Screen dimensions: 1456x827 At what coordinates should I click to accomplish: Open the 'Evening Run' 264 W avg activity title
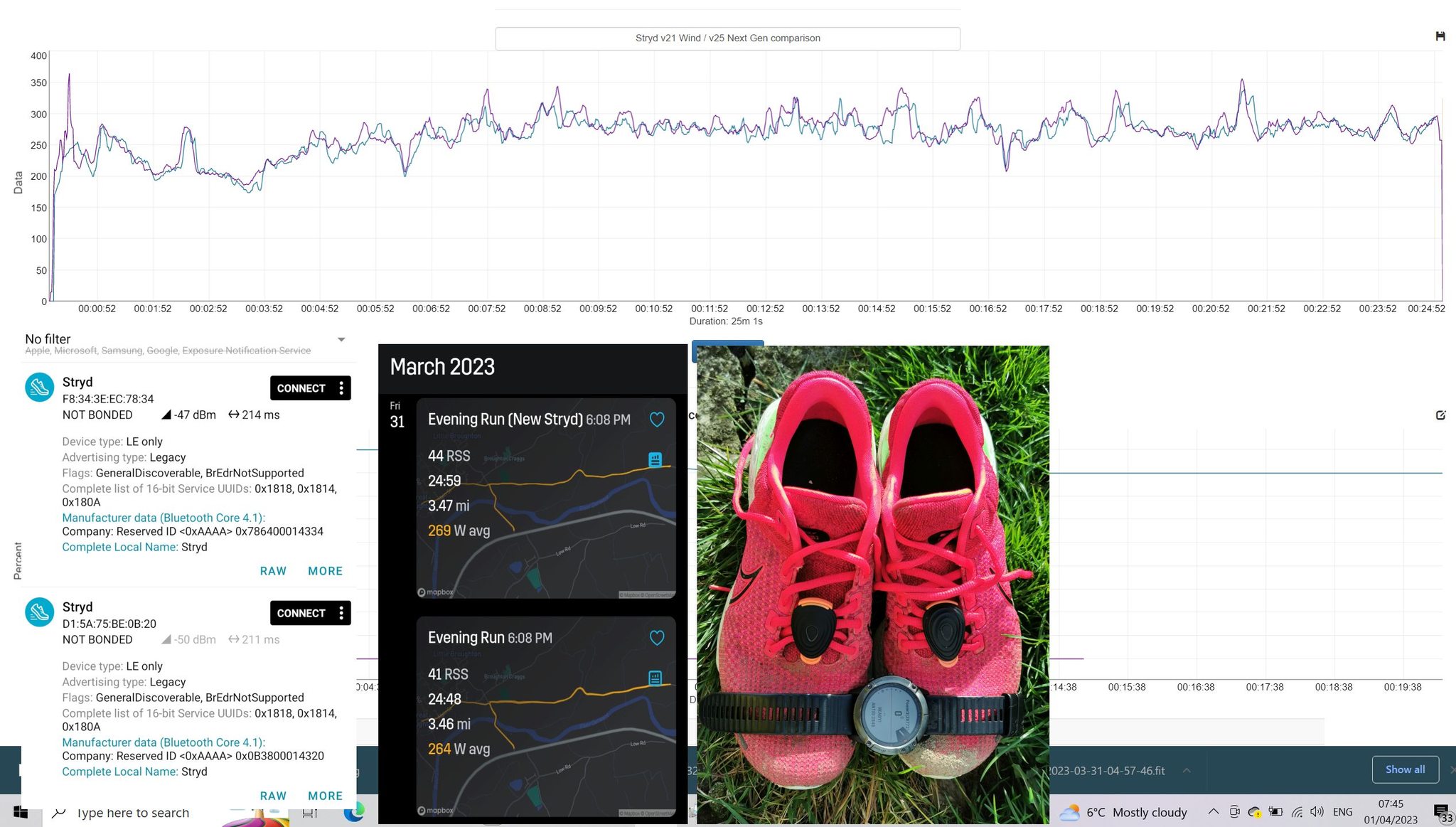[466, 638]
